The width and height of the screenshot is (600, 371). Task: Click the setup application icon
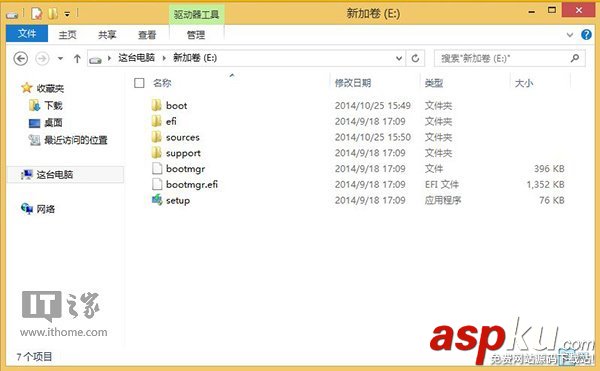click(x=157, y=200)
